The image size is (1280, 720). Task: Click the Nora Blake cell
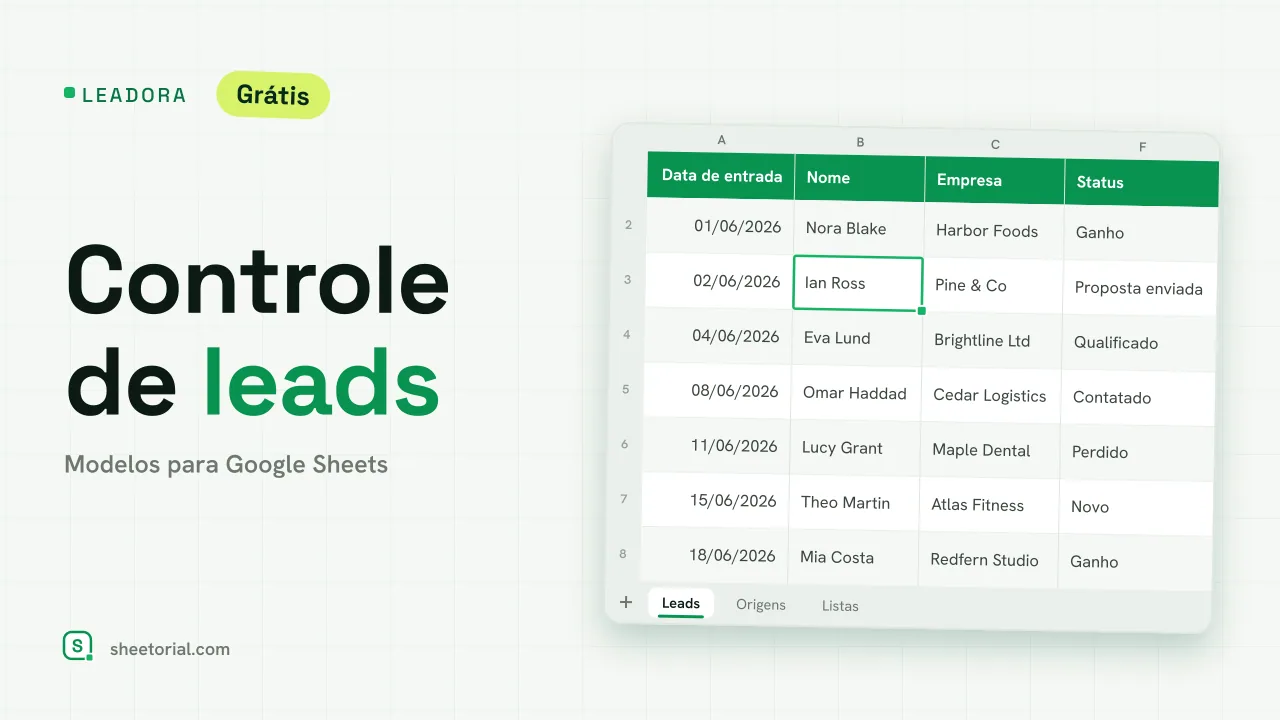tap(859, 228)
